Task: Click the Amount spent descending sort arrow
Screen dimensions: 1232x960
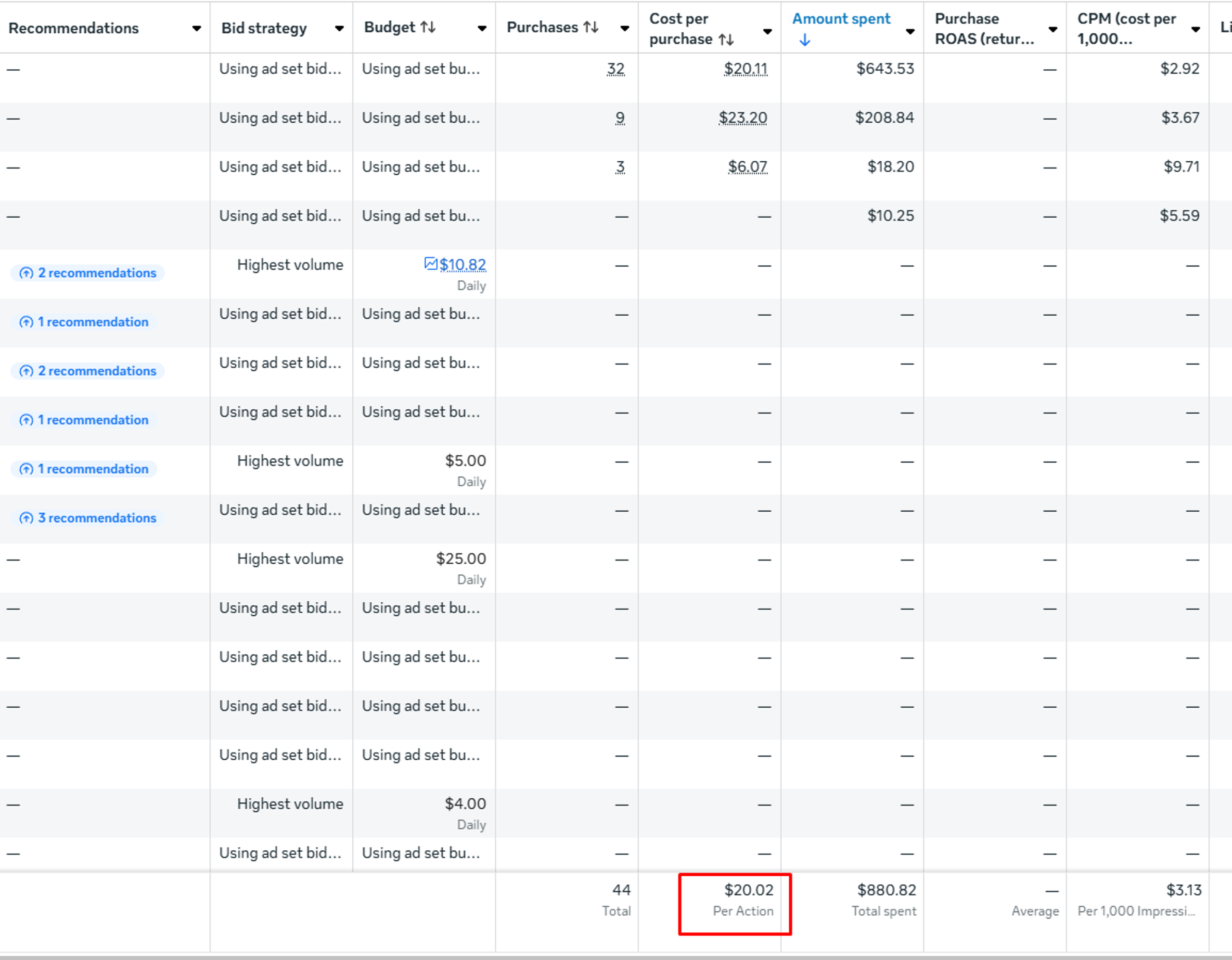Action: pos(805,40)
